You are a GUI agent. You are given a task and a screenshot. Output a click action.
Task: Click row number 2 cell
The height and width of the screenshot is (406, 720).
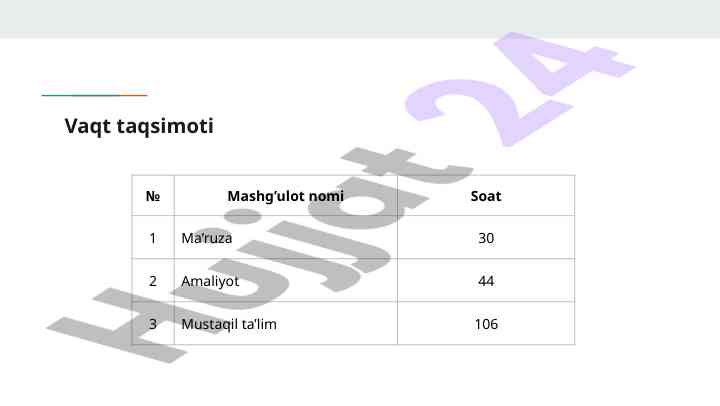pos(153,280)
